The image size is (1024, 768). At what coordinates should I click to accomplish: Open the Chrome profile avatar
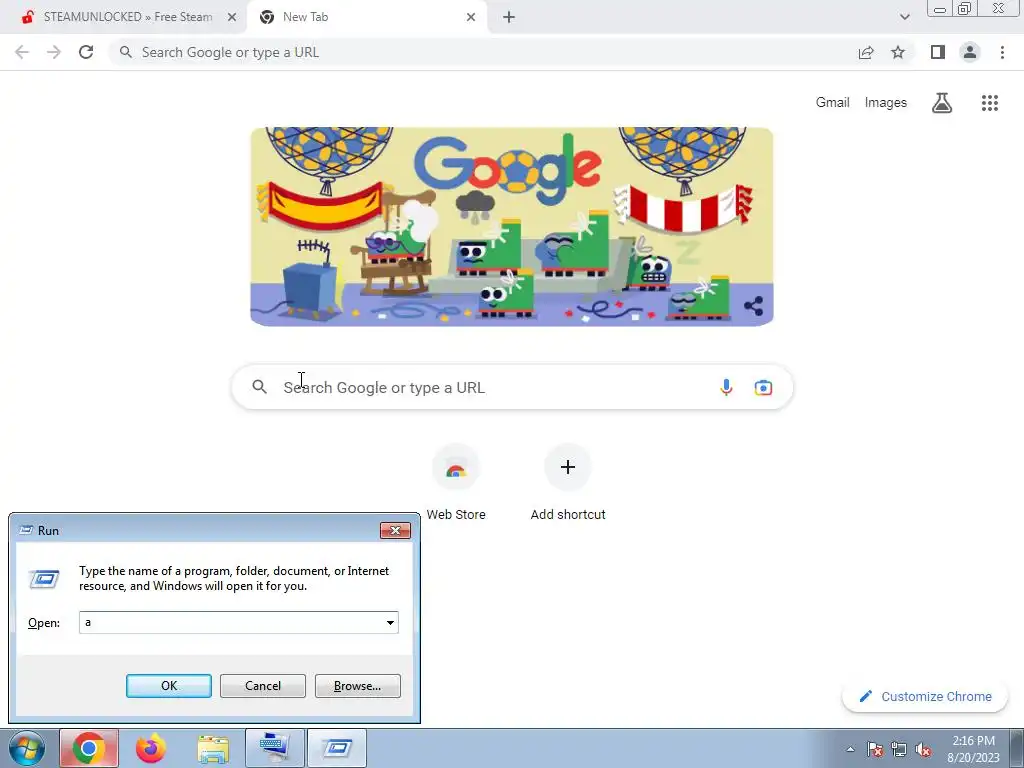970,52
